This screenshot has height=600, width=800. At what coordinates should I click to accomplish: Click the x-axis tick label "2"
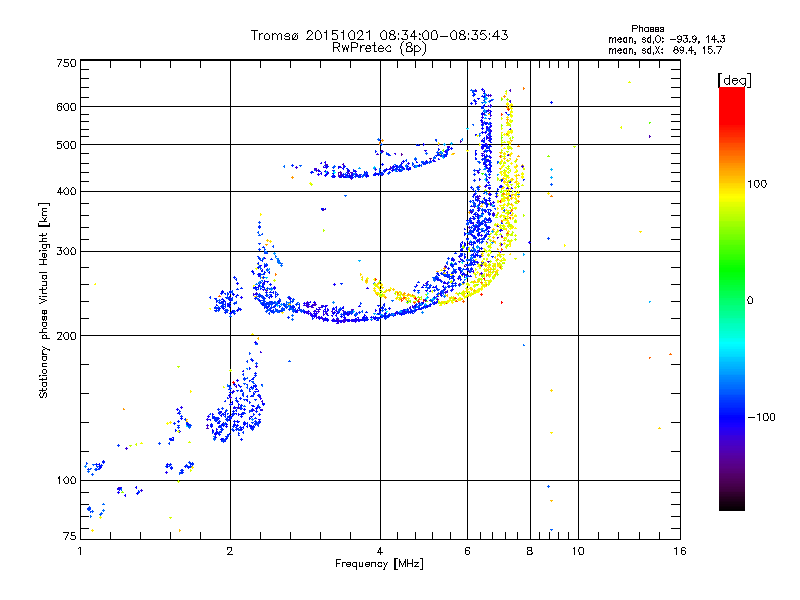pyautogui.click(x=230, y=551)
